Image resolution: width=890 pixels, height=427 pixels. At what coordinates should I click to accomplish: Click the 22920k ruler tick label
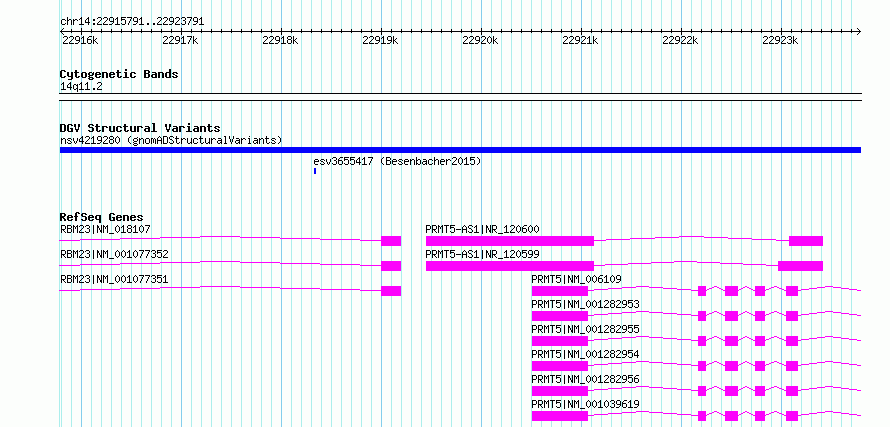pos(480,40)
